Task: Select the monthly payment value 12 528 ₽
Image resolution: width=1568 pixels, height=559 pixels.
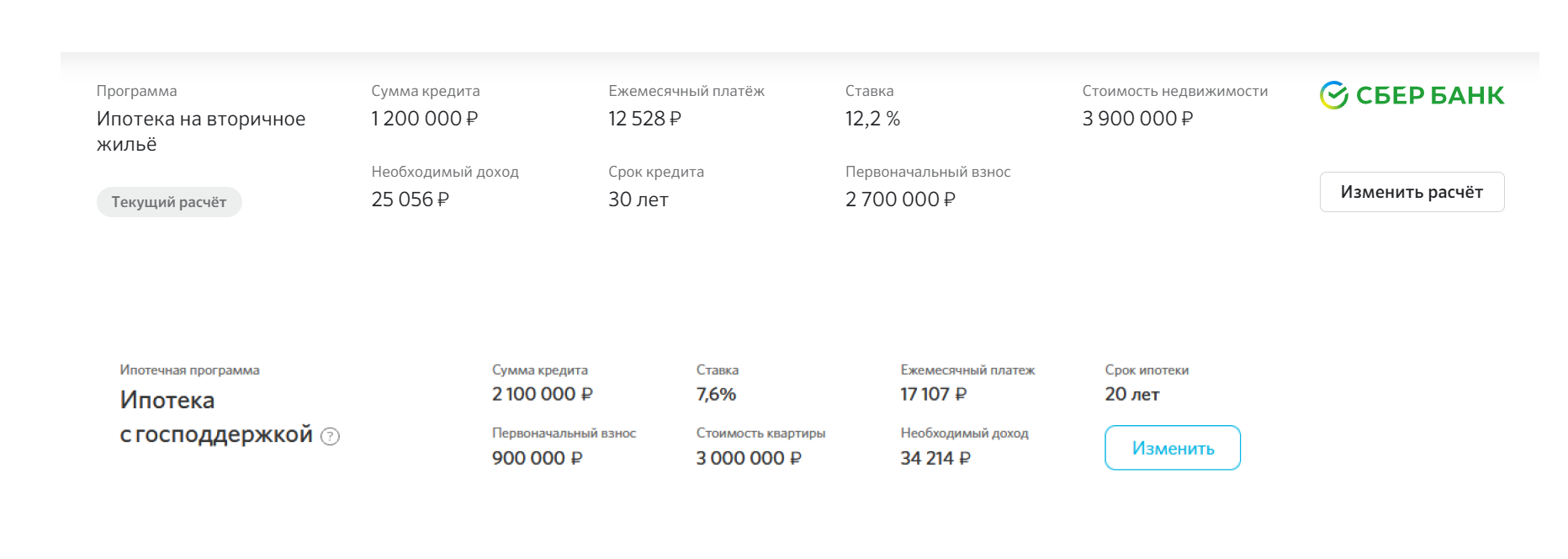Action: pyautogui.click(x=644, y=119)
